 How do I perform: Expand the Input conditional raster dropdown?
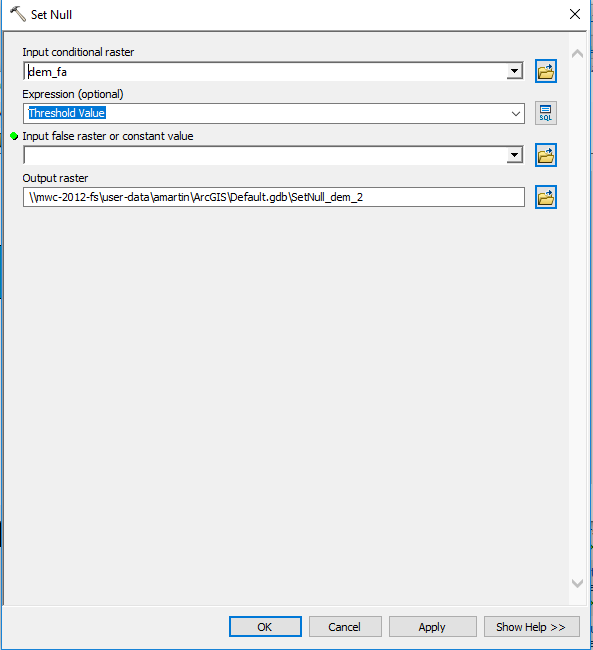coord(514,71)
